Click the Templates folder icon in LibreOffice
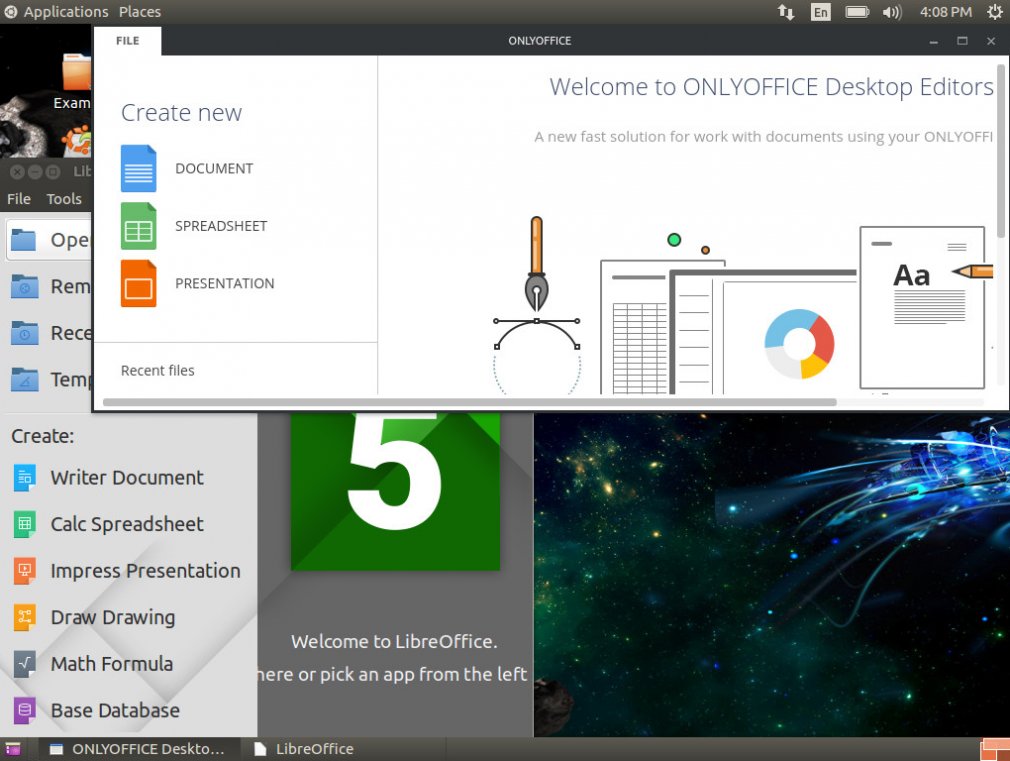1010x761 pixels. [24, 379]
